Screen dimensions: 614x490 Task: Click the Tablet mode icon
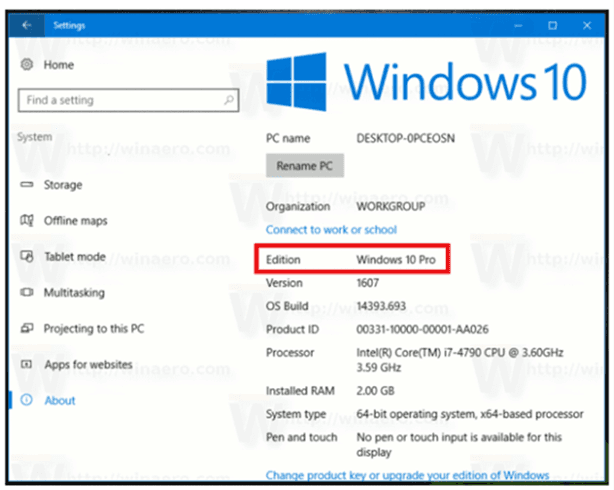[x=27, y=257]
